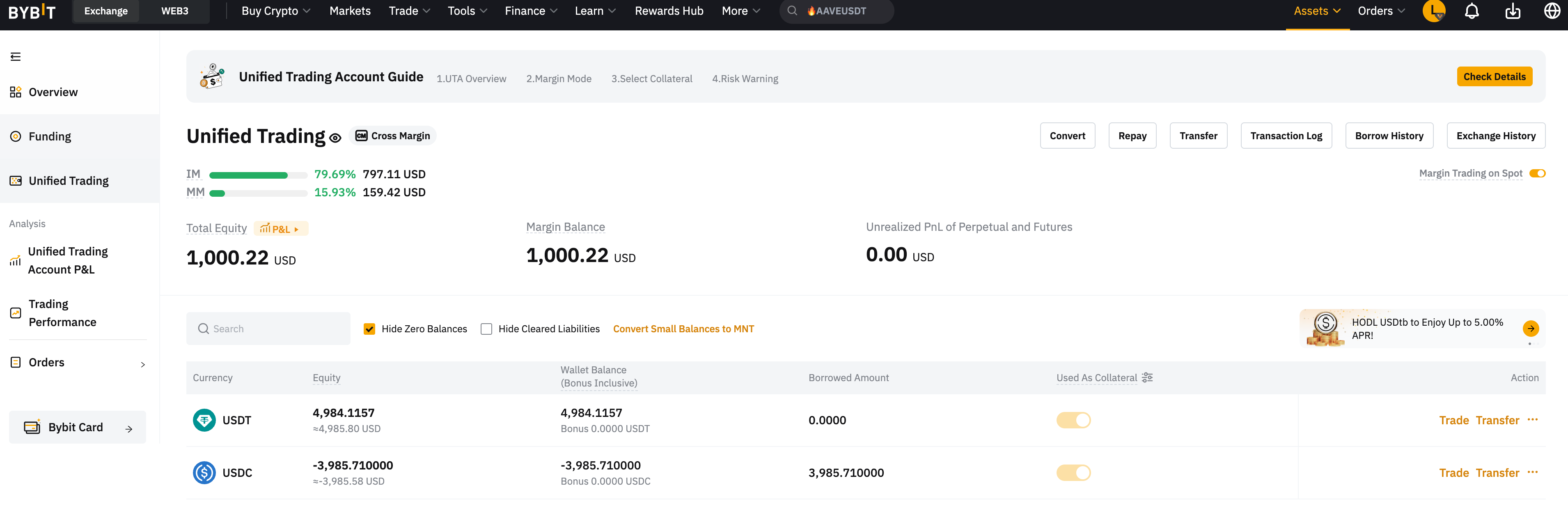The image size is (1568, 506).
Task: Check Hide Cleared Liabilities
Action: (486, 329)
